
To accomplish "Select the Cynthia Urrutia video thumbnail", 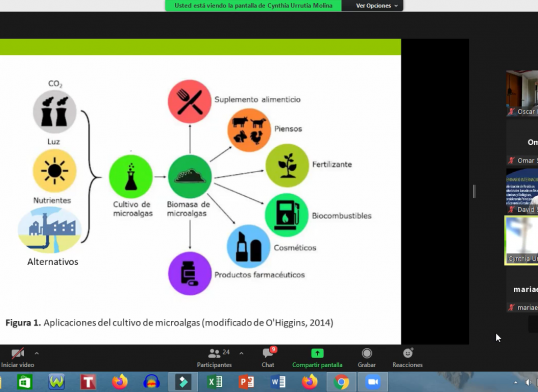I will pyautogui.click(x=522, y=240).
